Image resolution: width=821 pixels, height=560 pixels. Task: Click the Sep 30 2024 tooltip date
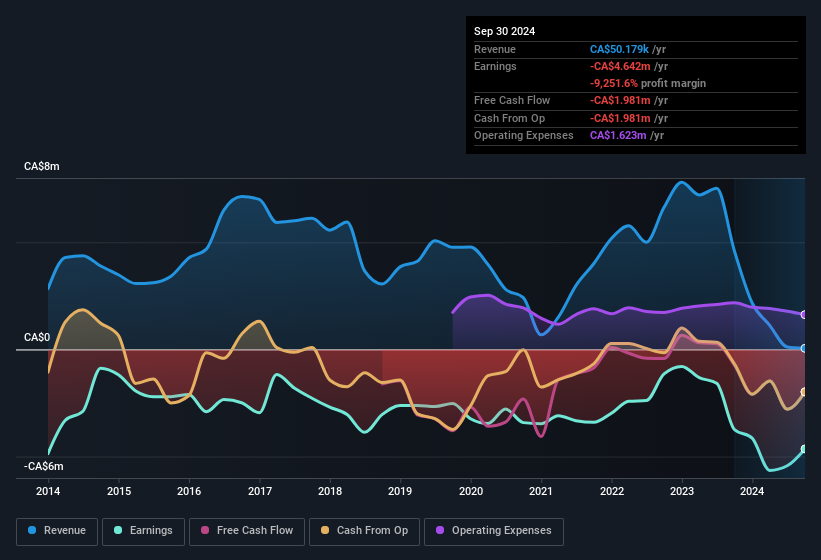[x=505, y=31]
